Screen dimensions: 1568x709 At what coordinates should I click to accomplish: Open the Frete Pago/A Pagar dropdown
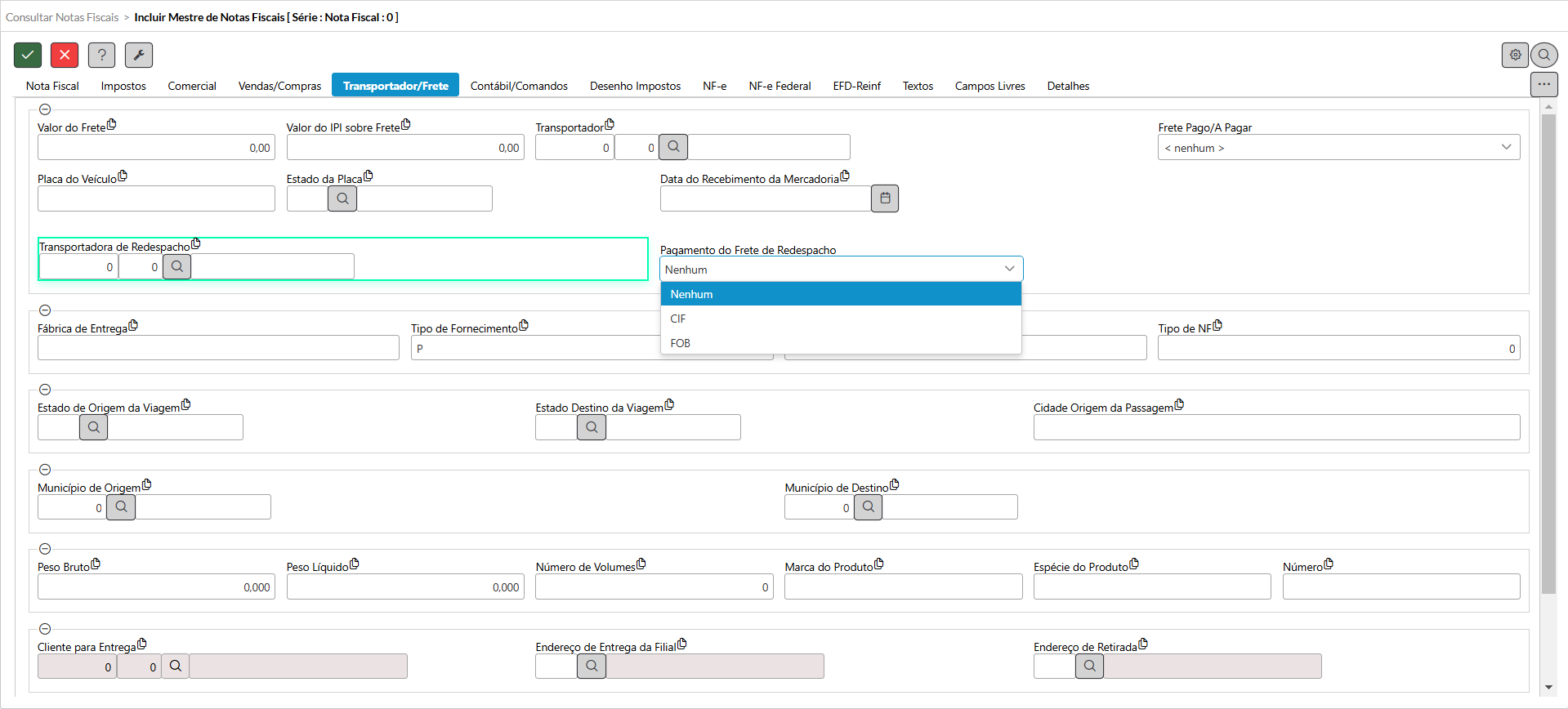click(1338, 148)
